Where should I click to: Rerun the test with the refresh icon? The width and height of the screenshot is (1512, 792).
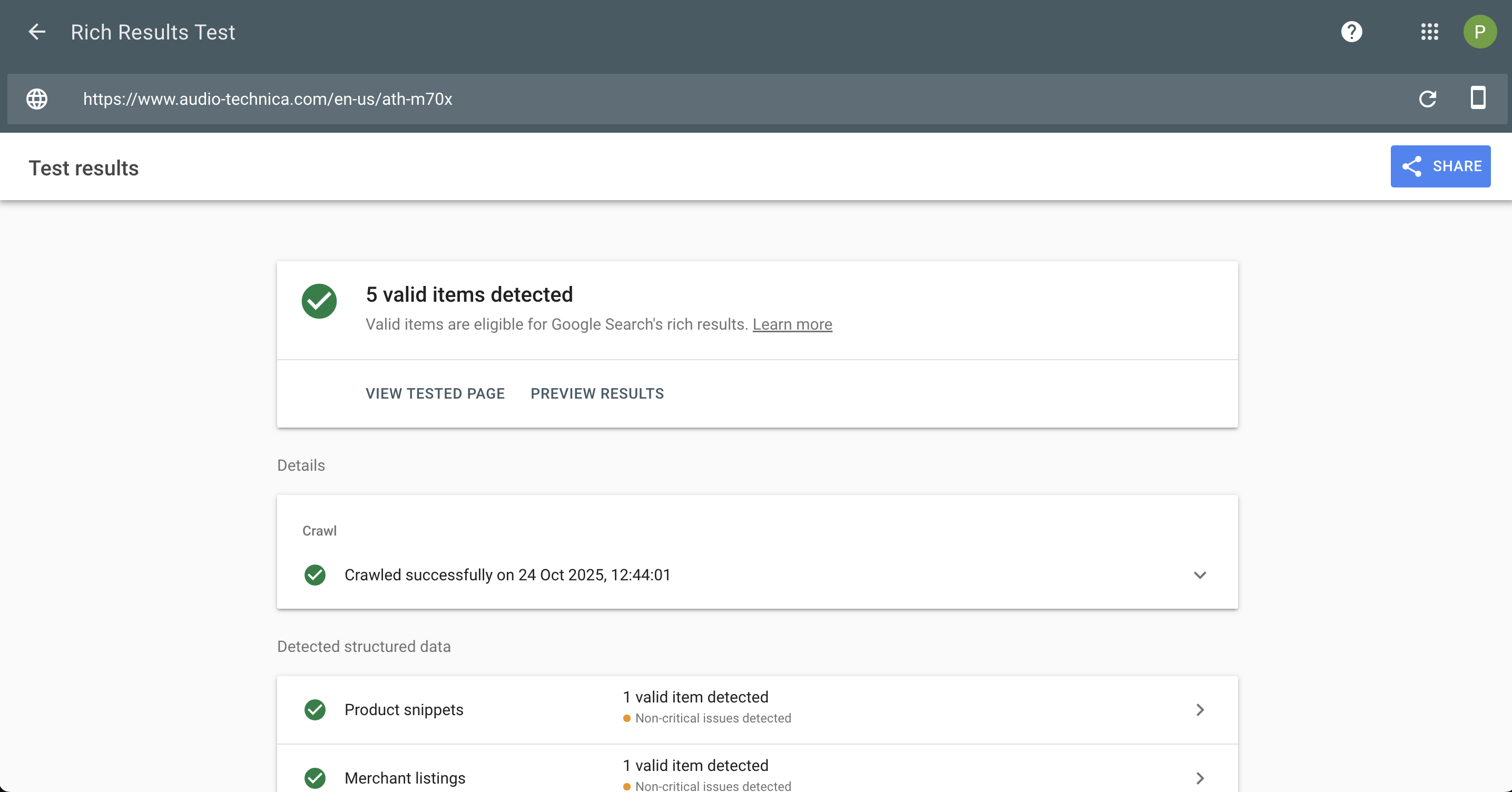click(1428, 98)
